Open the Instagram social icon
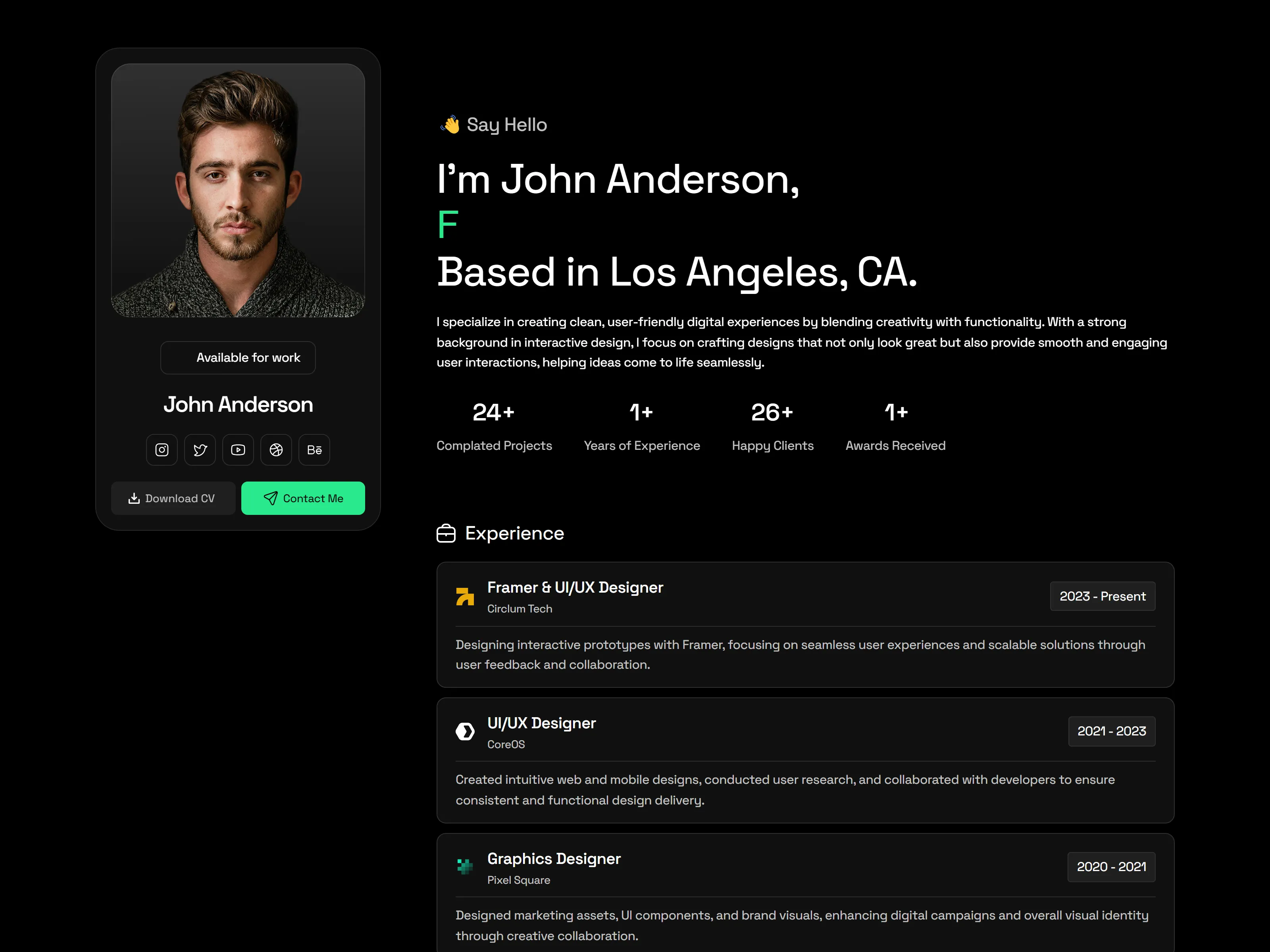This screenshot has width=1270, height=952. [162, 450]
